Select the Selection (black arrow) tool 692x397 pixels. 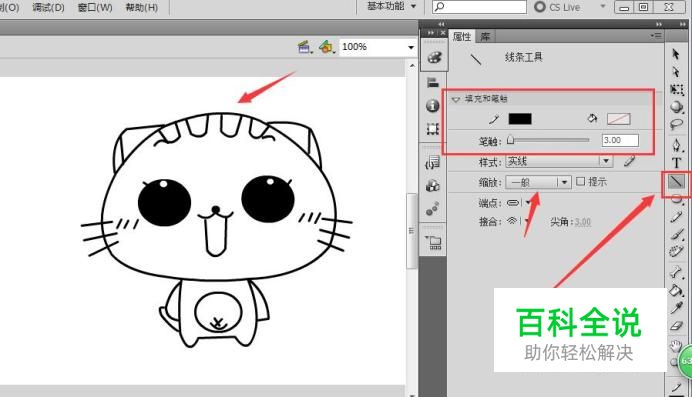(x=676, y=54)
